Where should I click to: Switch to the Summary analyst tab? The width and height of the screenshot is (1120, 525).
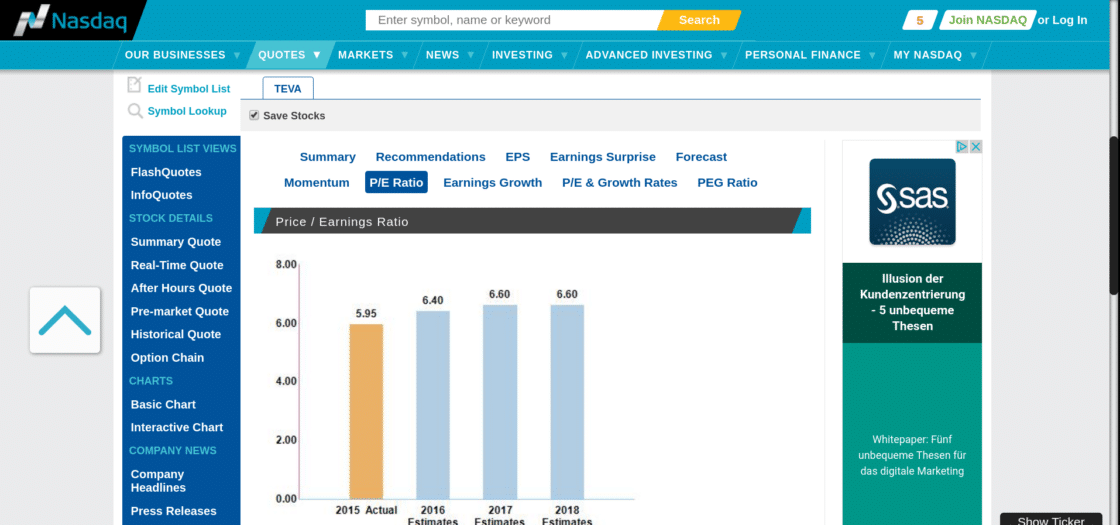coord(327,157)
